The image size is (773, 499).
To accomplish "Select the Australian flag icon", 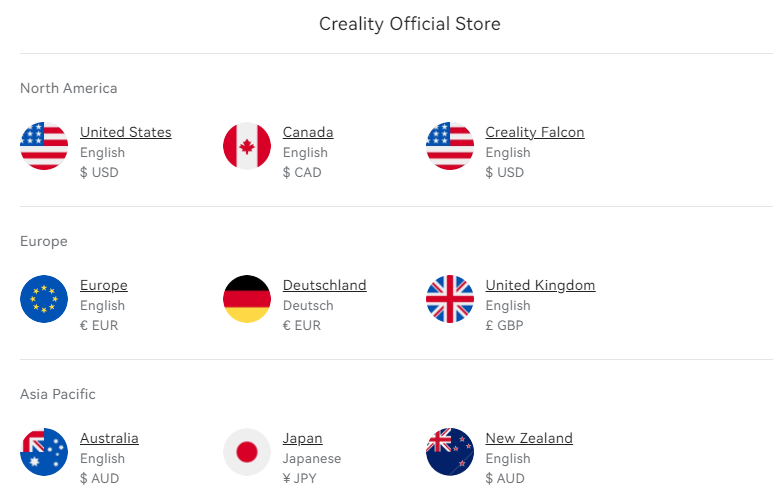I will 44,452.
